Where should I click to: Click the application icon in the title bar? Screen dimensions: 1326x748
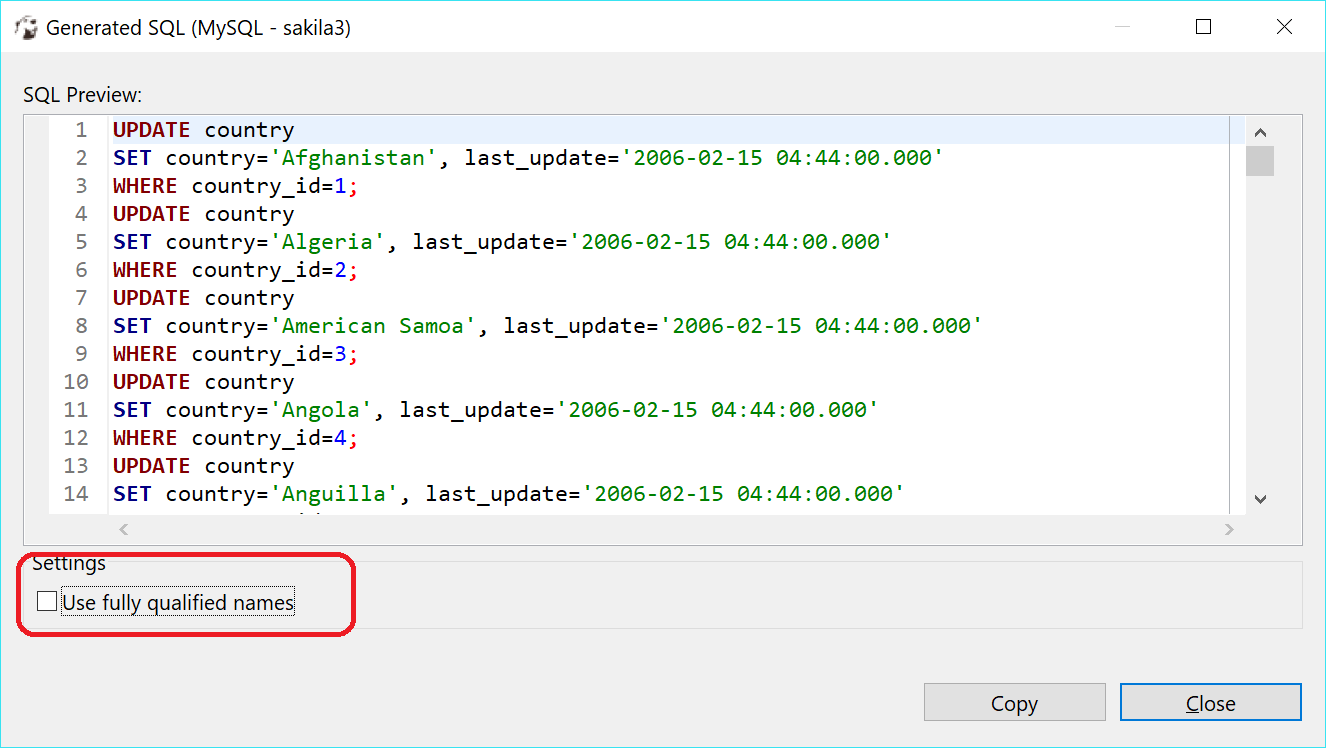[26, 27]
